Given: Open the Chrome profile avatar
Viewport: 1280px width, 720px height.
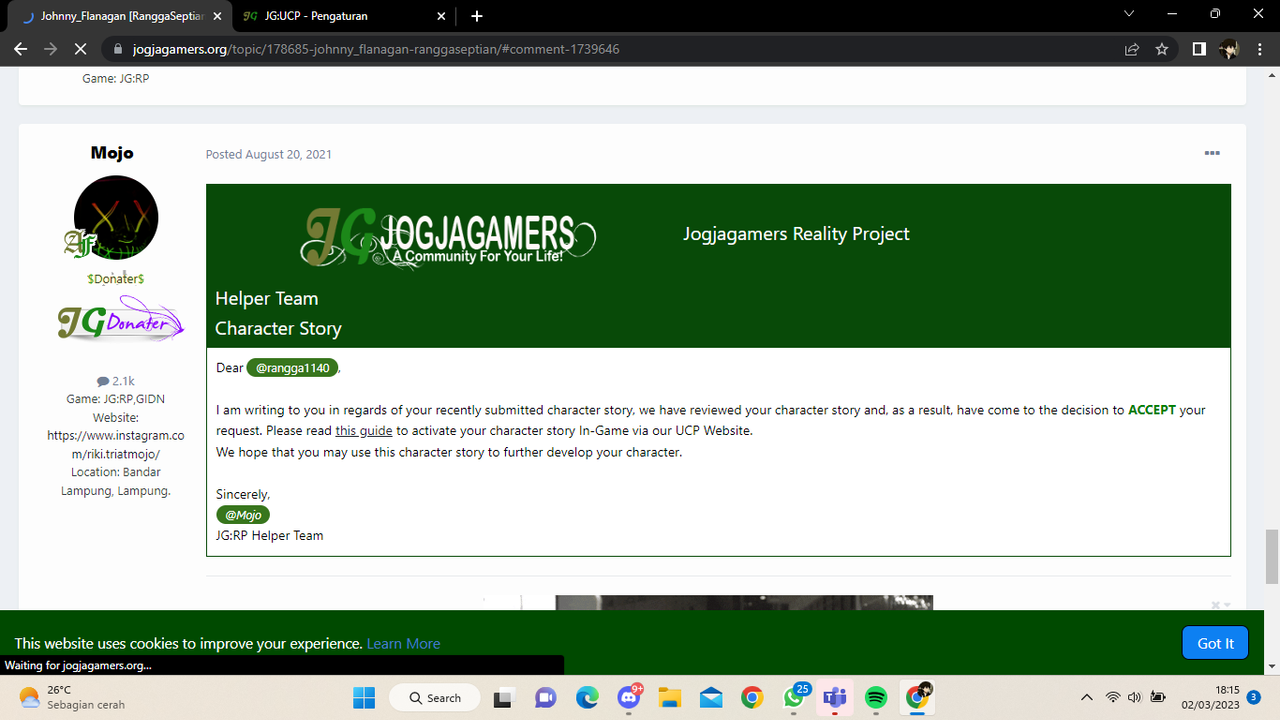Looking at the screenshot, I should [x=1229, y=48].
